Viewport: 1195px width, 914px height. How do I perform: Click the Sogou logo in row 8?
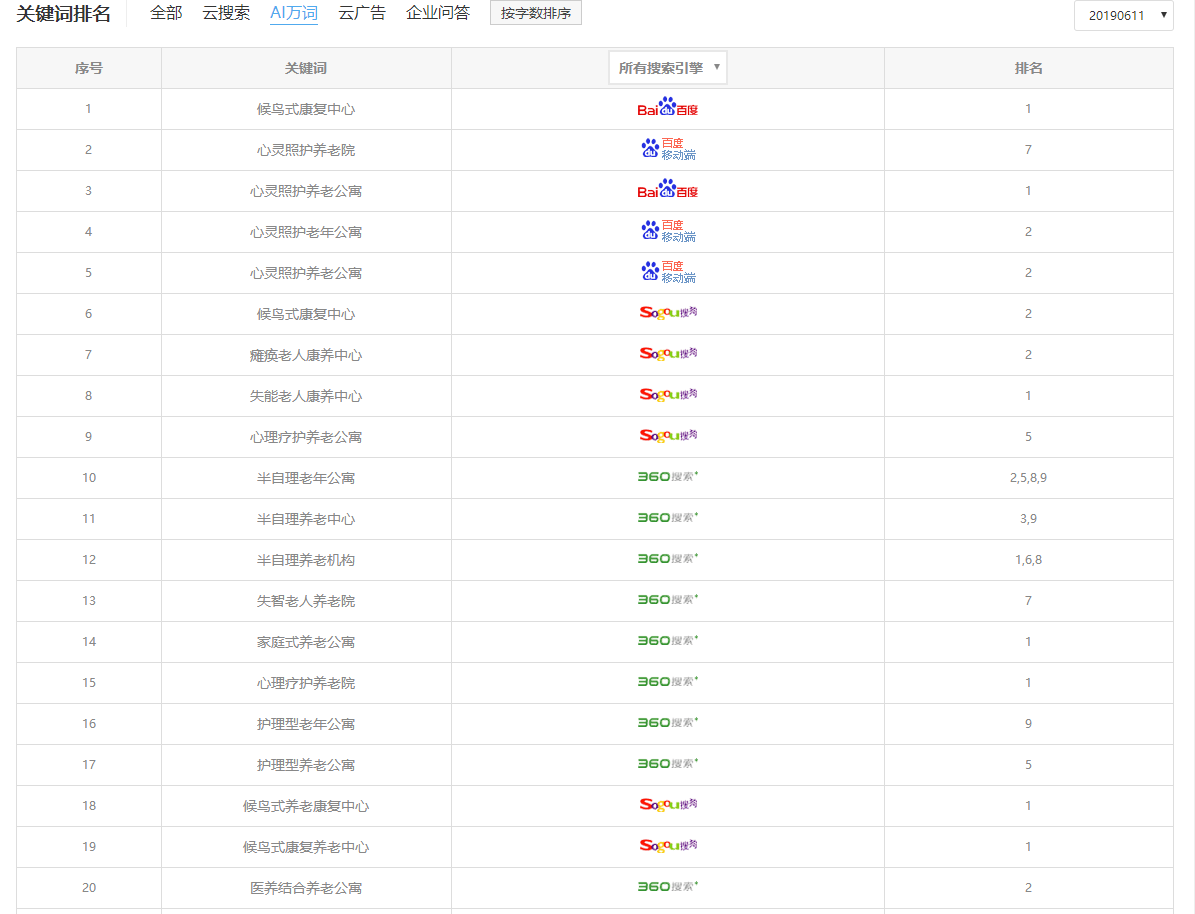[x=668, y=395]
